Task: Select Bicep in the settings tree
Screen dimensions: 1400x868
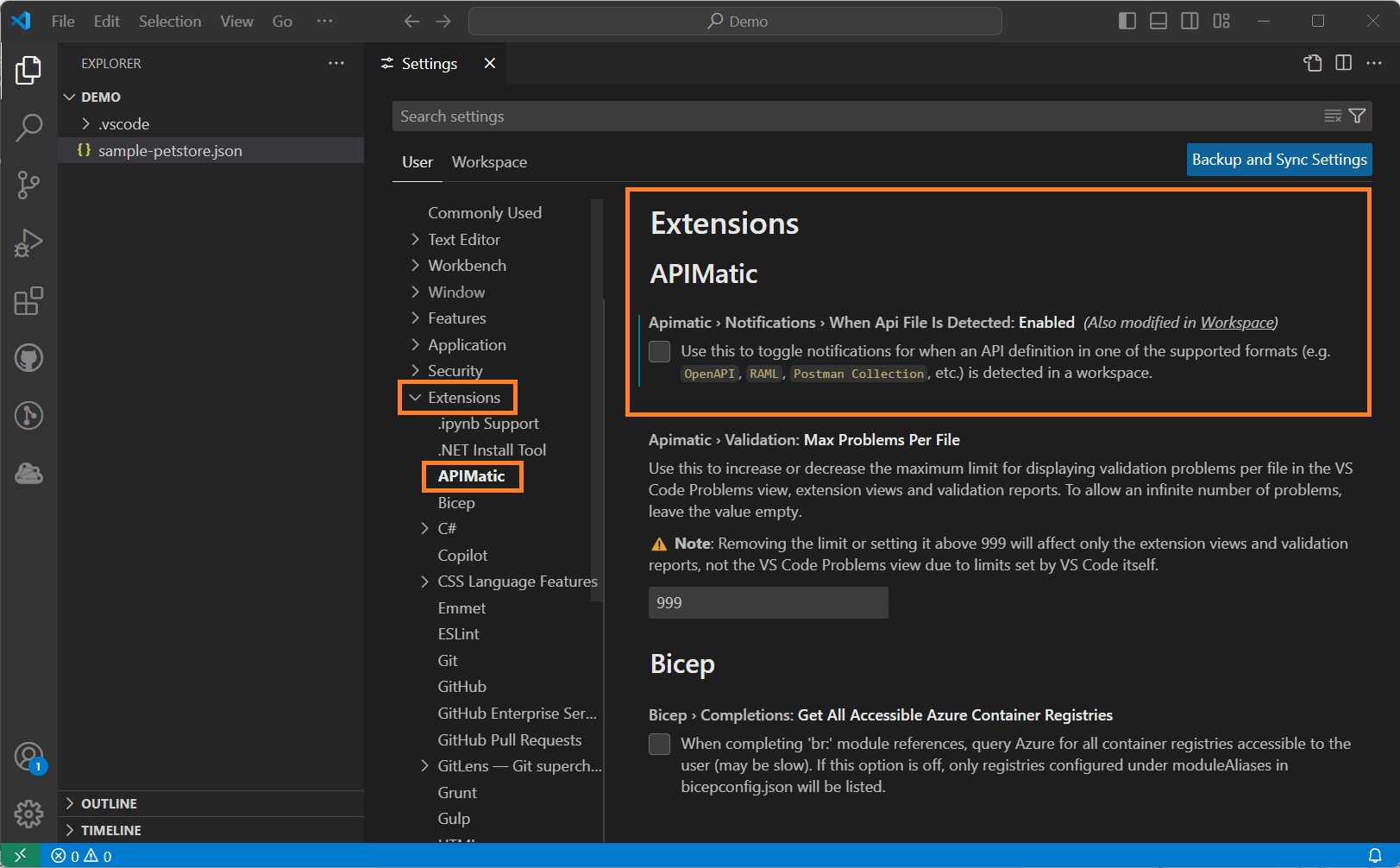Action: click(456, 502)
